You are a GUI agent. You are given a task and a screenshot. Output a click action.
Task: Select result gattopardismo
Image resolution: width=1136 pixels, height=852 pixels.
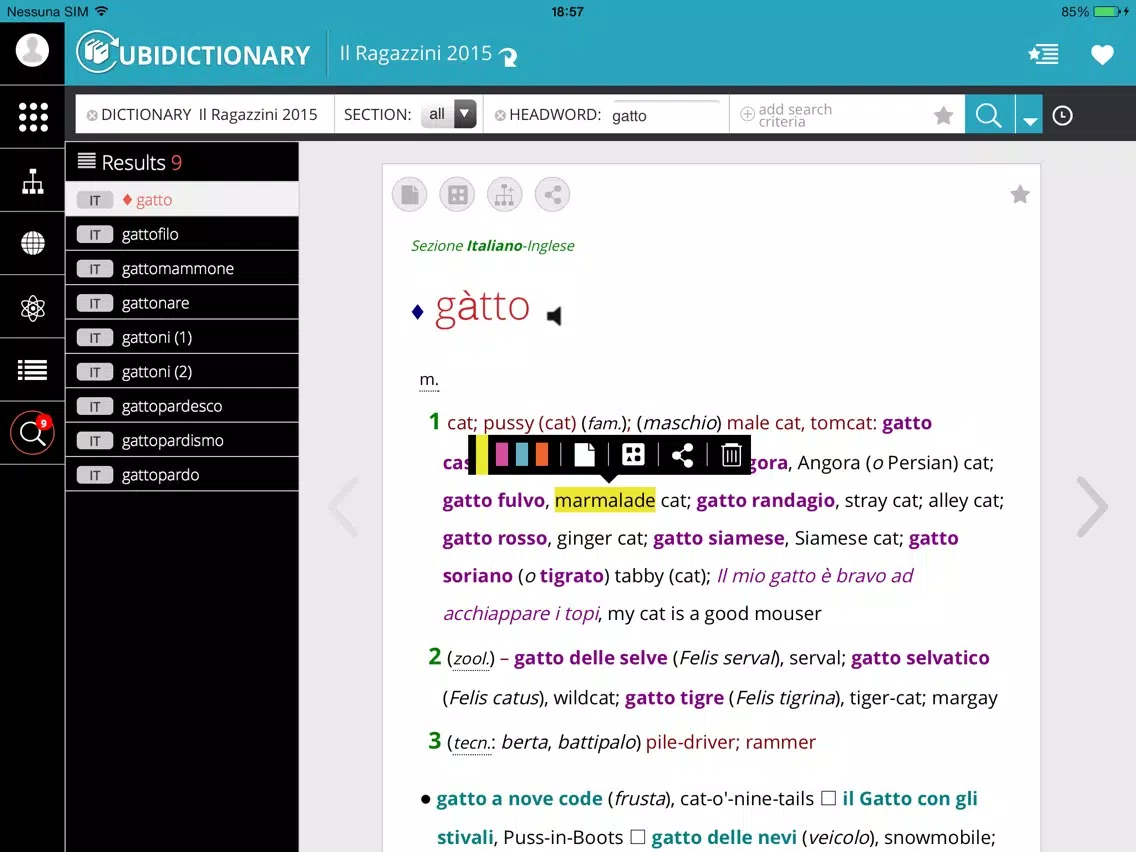pos(182,440)
